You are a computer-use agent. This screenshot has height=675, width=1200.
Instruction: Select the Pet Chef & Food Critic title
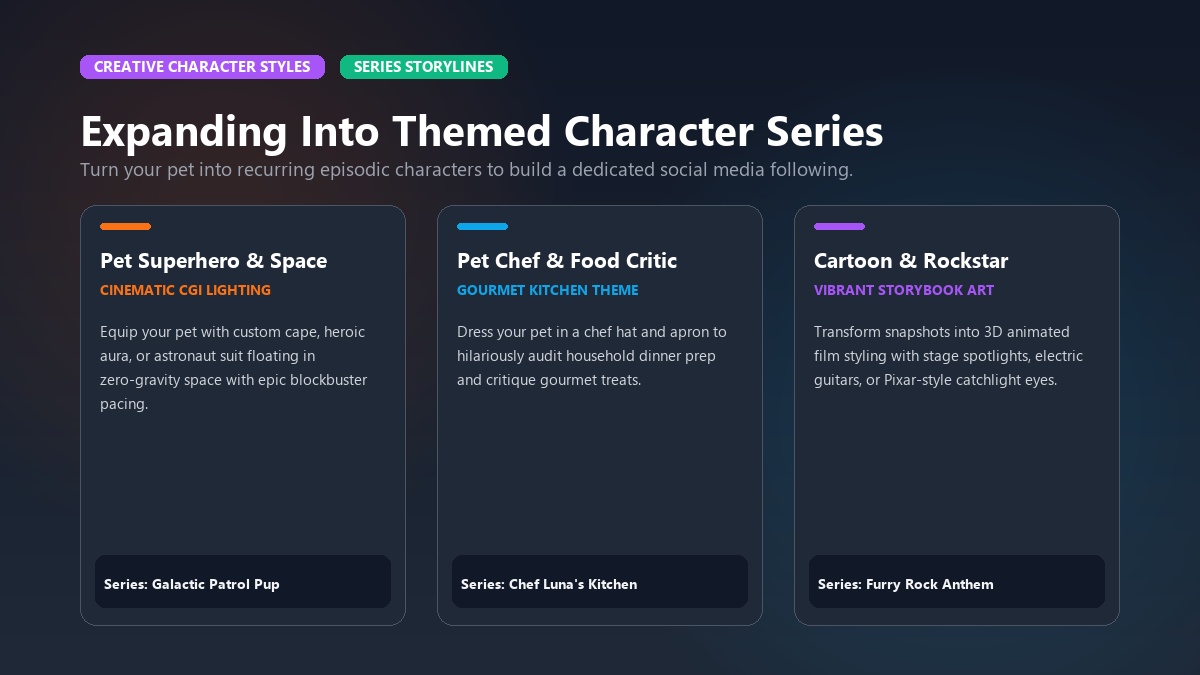coord(567,261)
